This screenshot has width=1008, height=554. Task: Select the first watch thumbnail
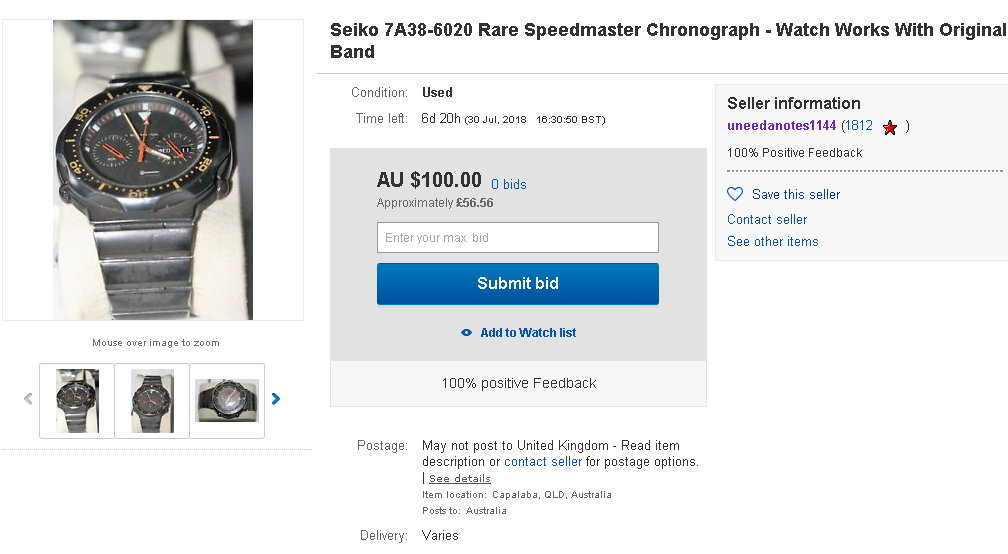pos(77,400)
